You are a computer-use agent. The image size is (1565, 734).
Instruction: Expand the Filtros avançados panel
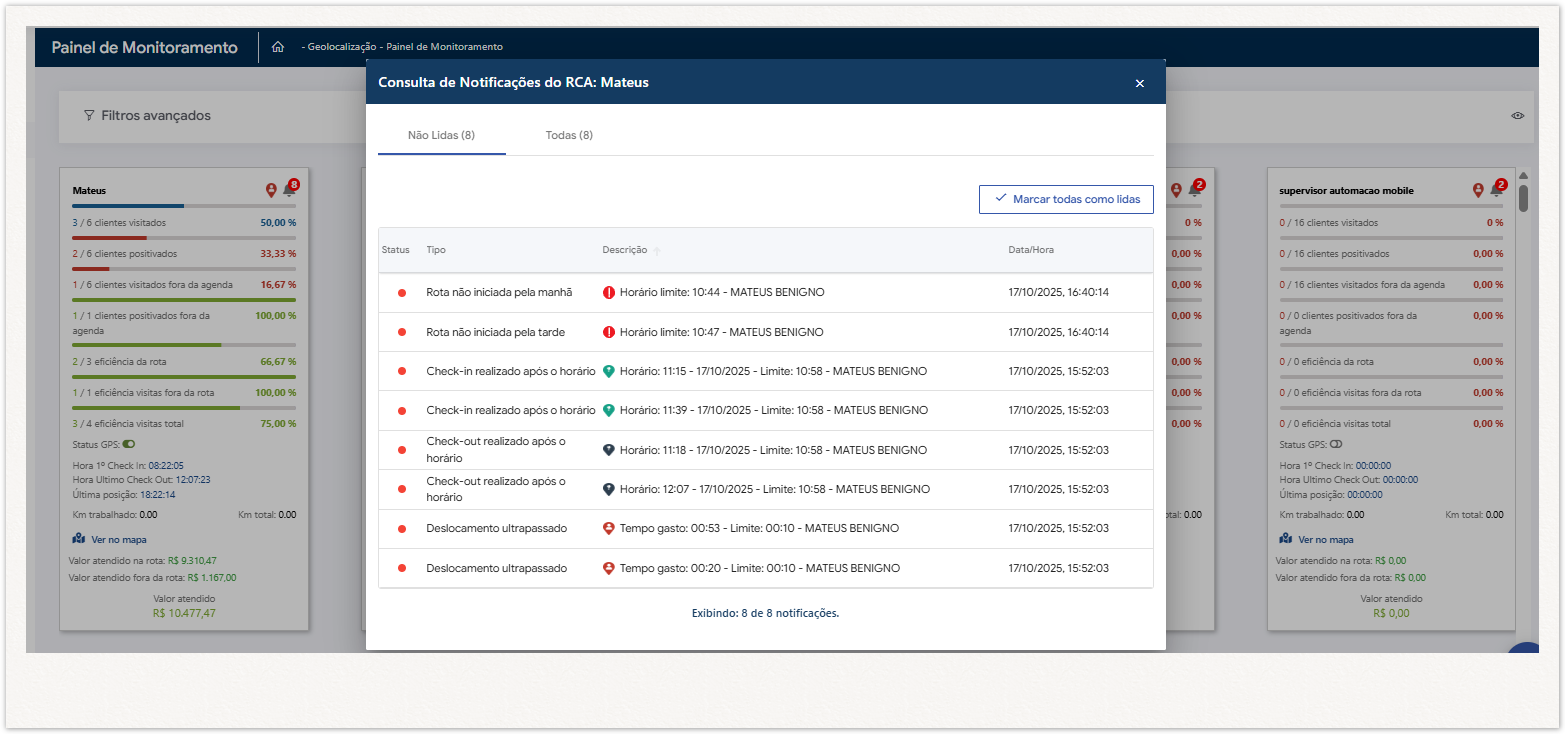point(156,116)
